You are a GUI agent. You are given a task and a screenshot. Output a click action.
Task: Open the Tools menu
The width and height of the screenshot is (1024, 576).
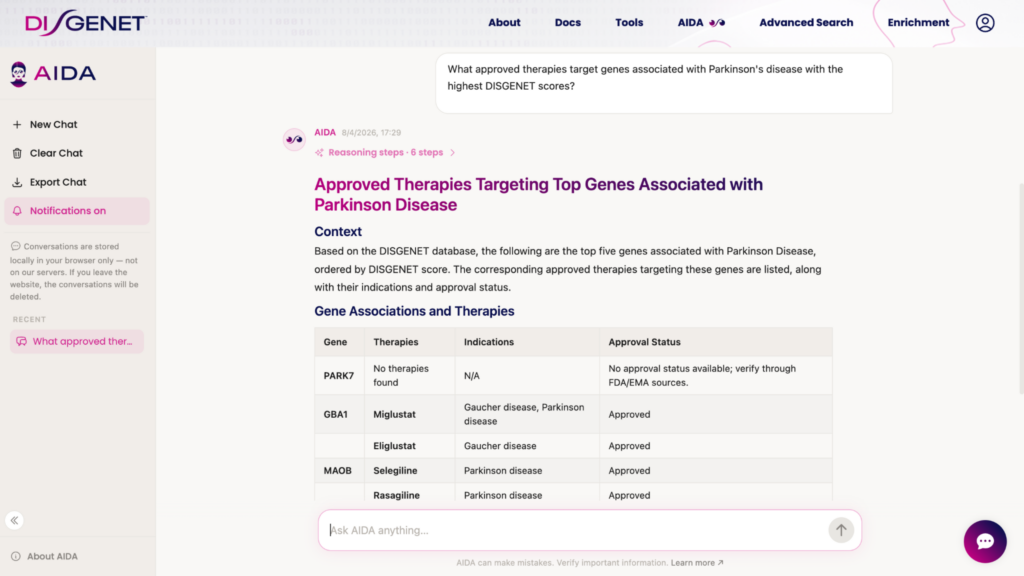[629, 22]
